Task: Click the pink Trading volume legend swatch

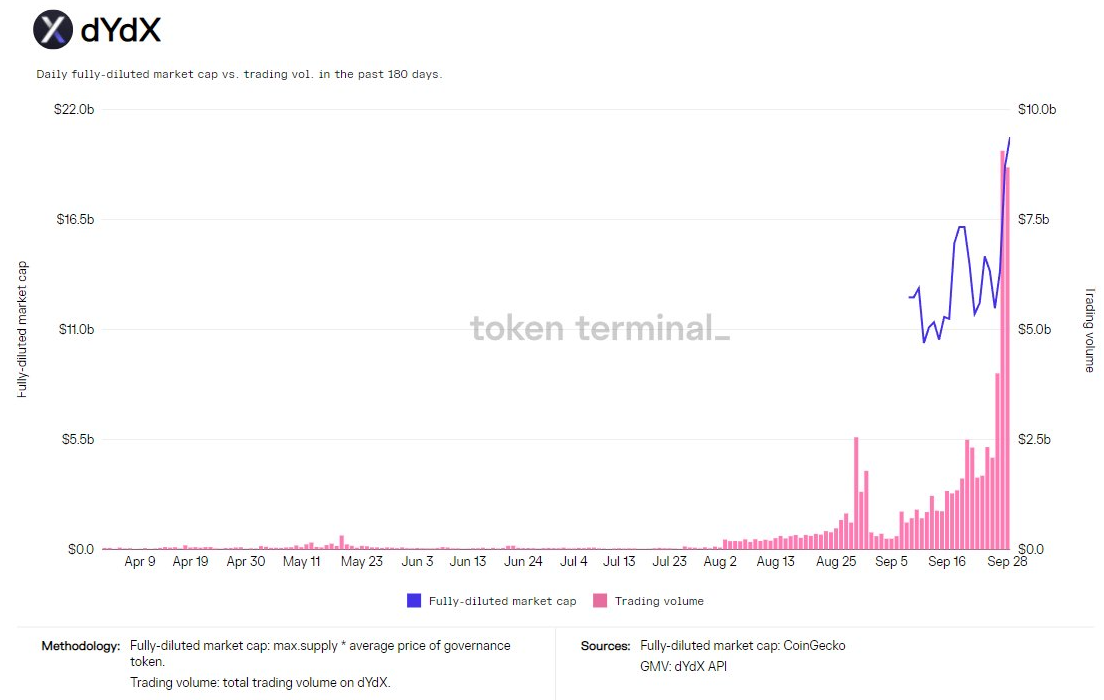Action: coord(600,601)
